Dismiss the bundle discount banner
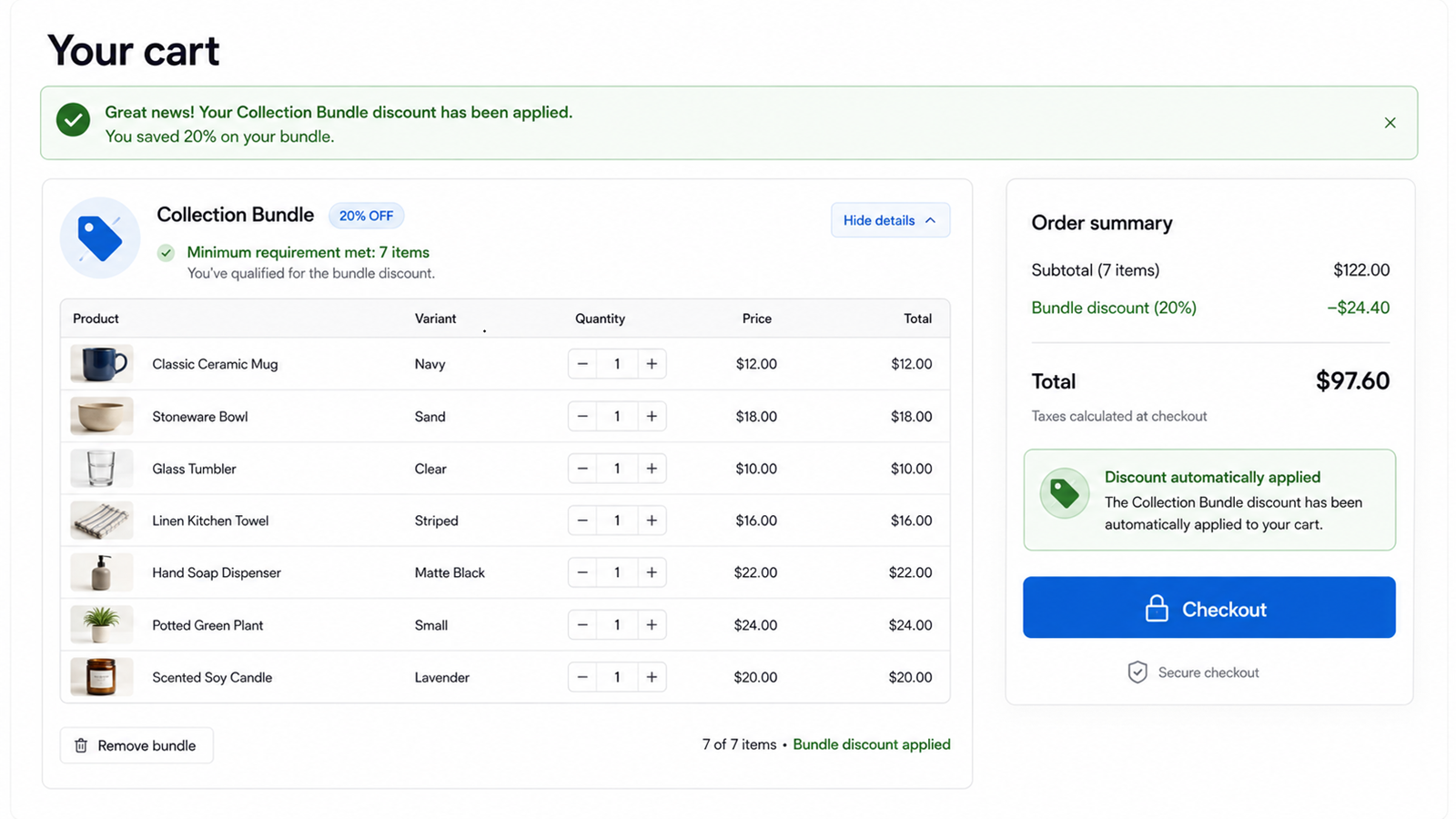The width and height of the screenshot is (1456, 819). click(1390, 123)
